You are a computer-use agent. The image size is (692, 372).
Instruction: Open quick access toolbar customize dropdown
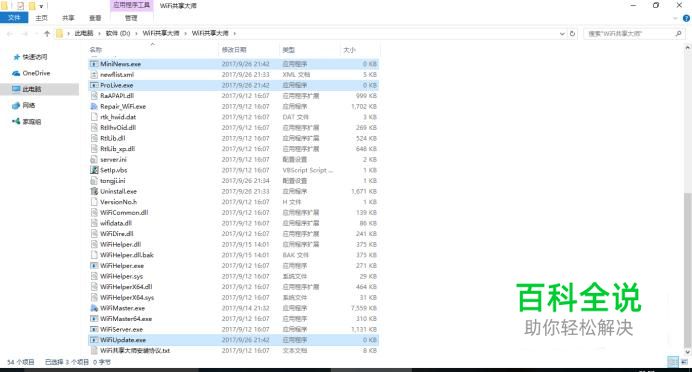[41, 6]
